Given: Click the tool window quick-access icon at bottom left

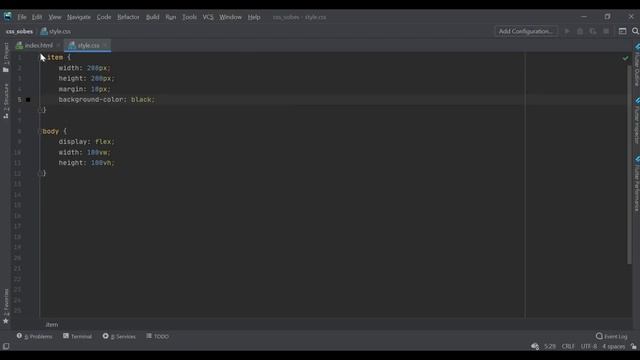Looking at the screenshot, I should click(6, 346).
